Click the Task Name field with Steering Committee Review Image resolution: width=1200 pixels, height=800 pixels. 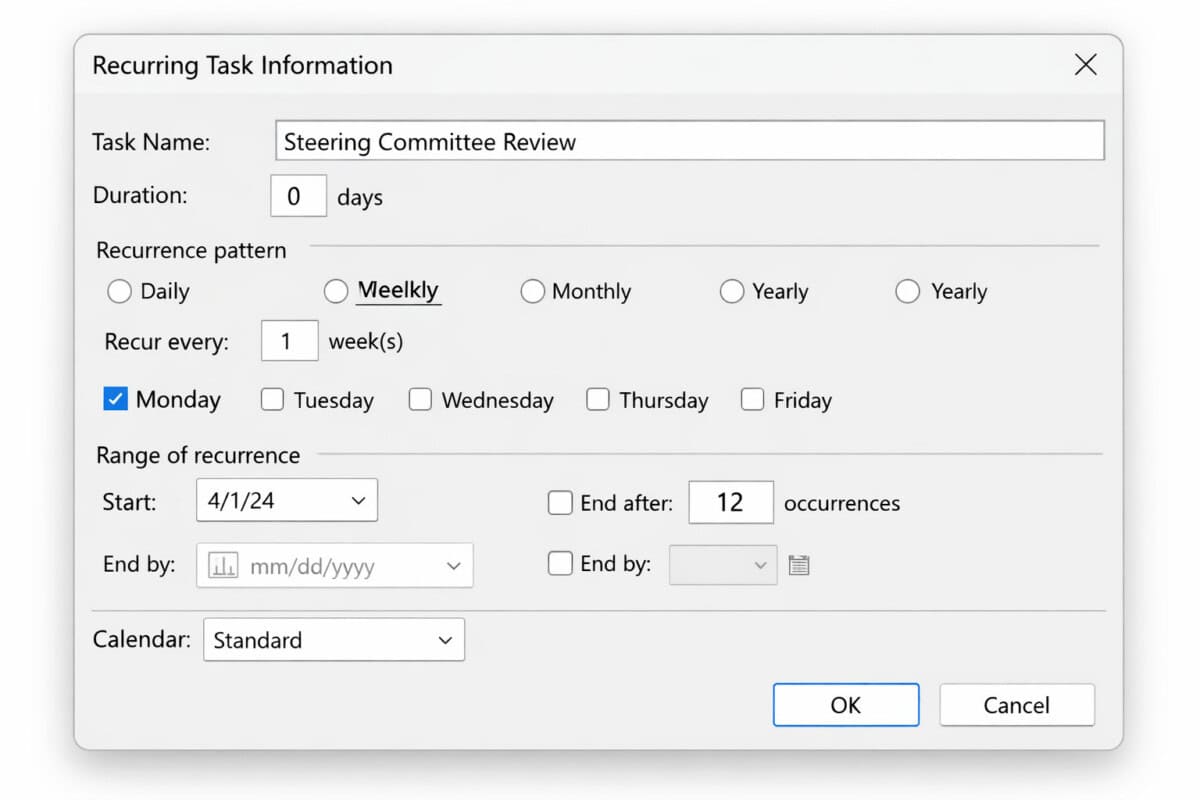click(690, 141)
